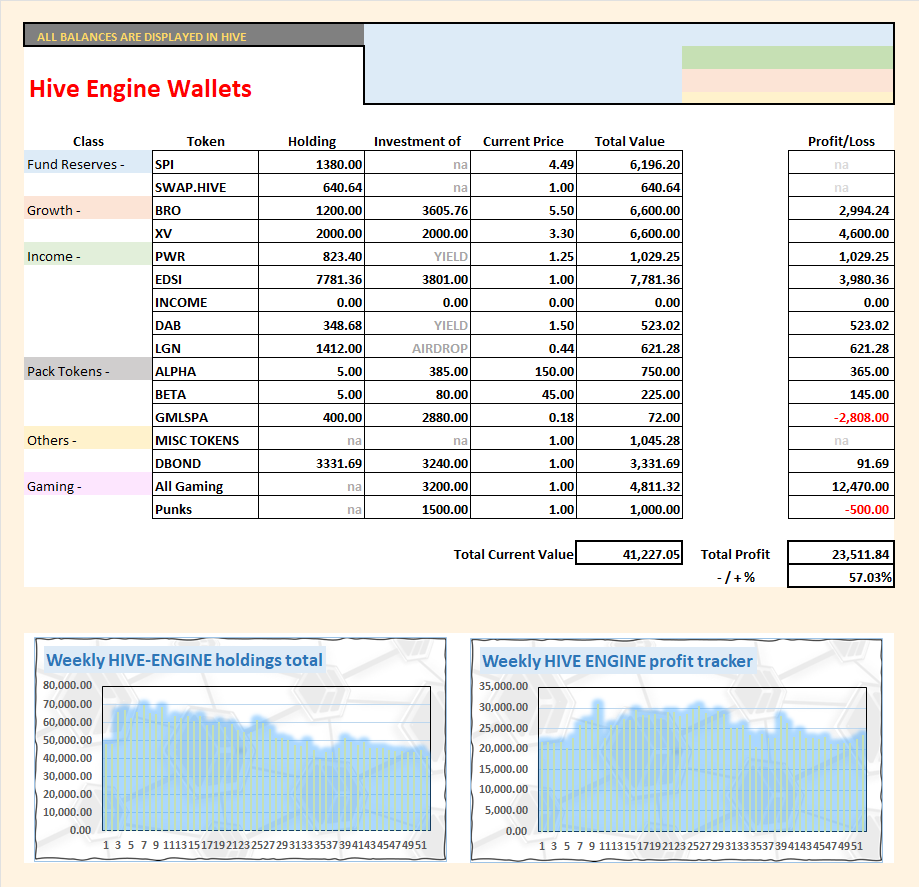The width and height of the screenshot is (919, 887).
Task: Select the green color bar in header
Action: click(787, 57)
